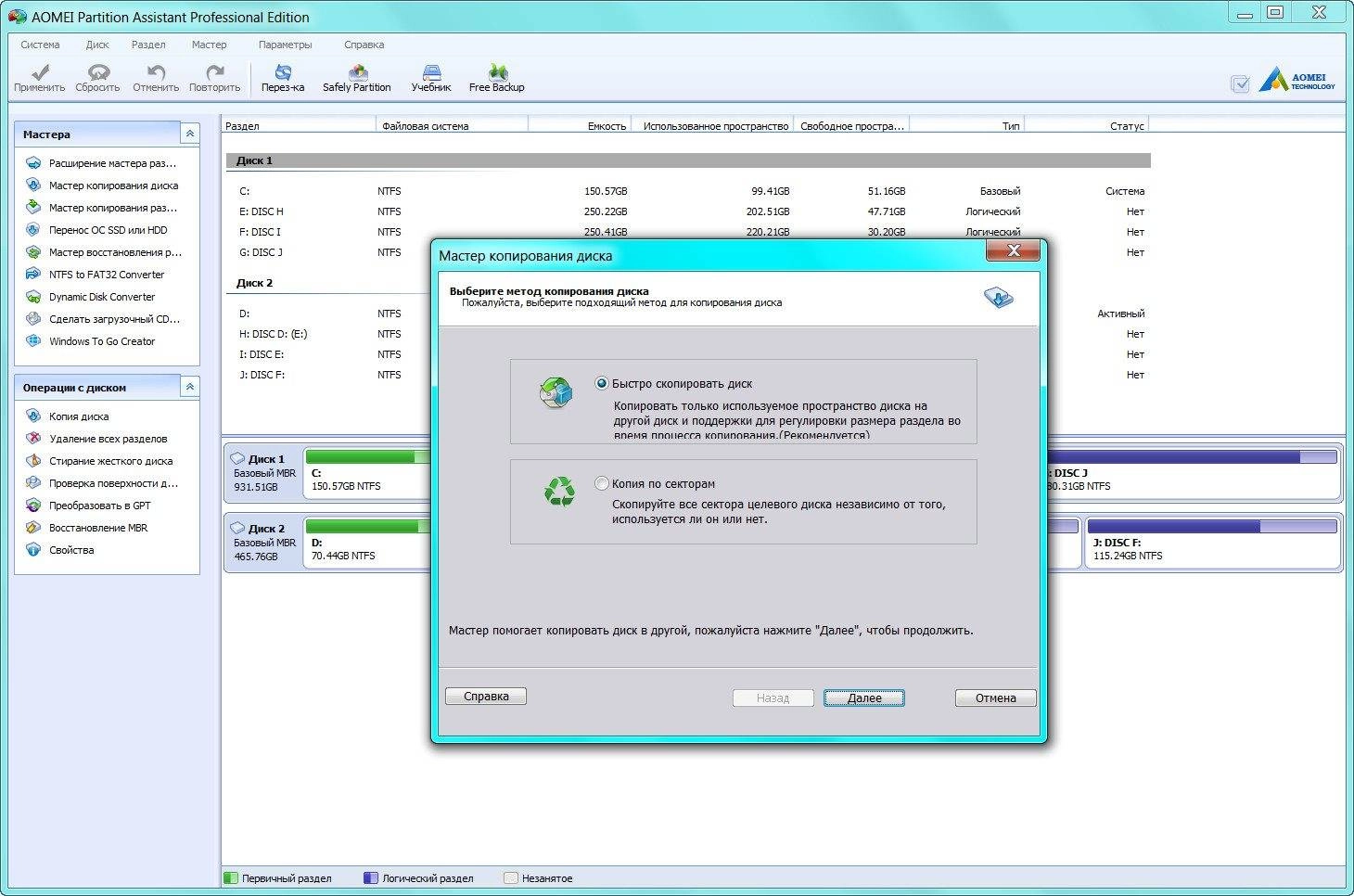Click the Перез-ка (Reload) toolbar icon
The width and height of the screenshot is (1354, 896).
click(x=283, y=78)
